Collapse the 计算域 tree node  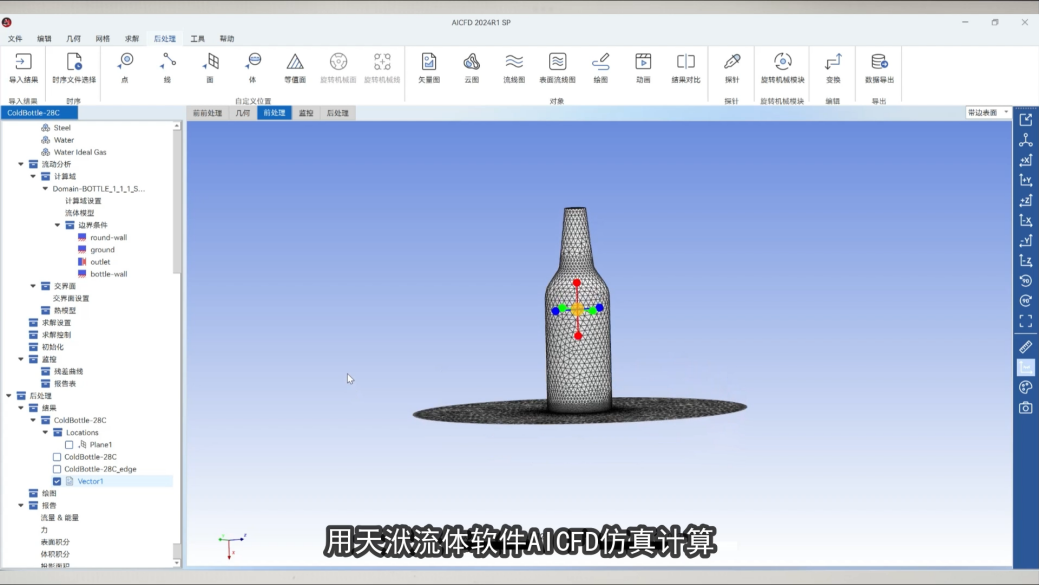coord(33,176)
